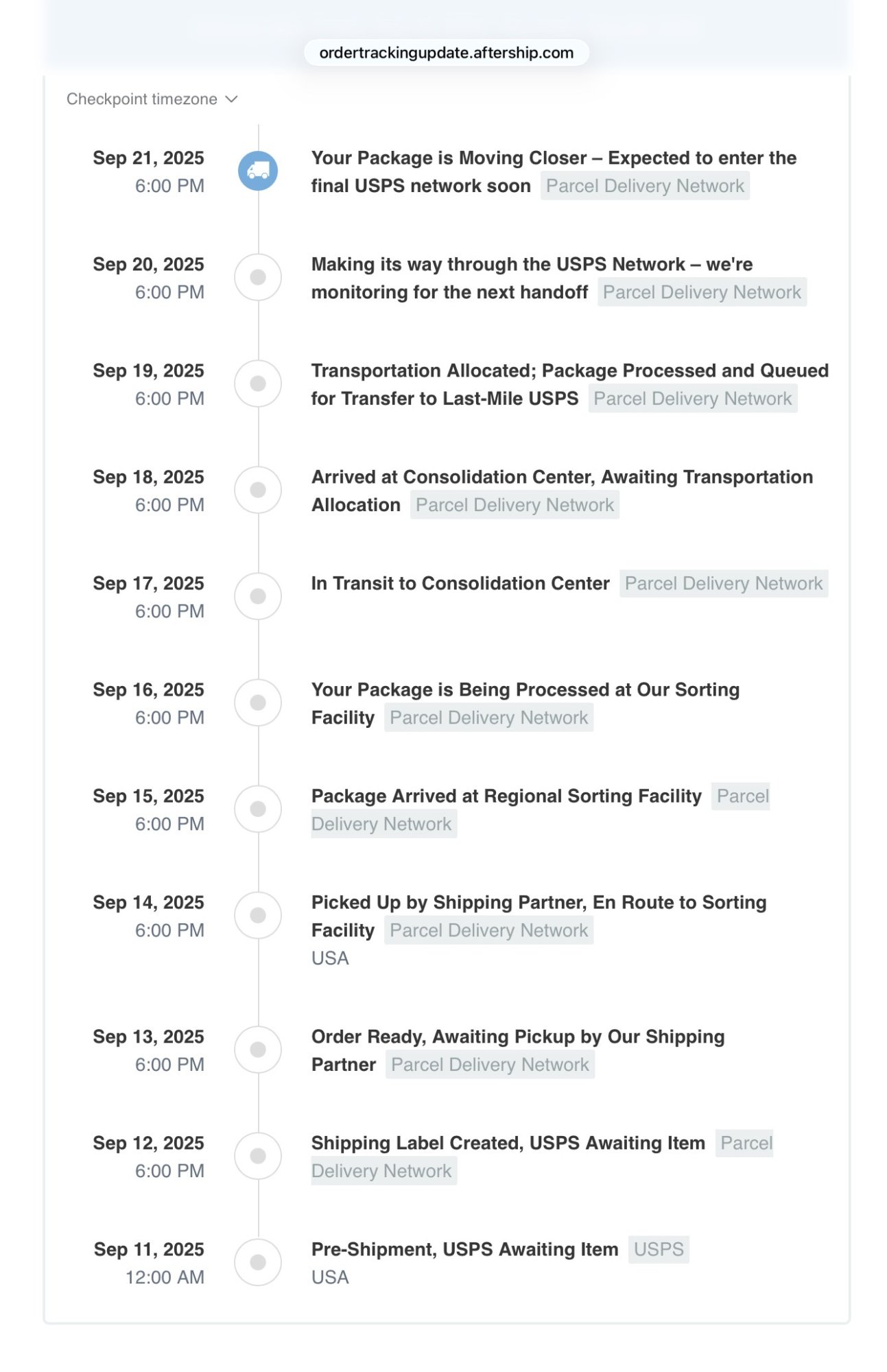Screen dimensions: 887x1372
Task: Click Parcel Delivery Network tag beside In Transit
Action: tap(723, 584)
